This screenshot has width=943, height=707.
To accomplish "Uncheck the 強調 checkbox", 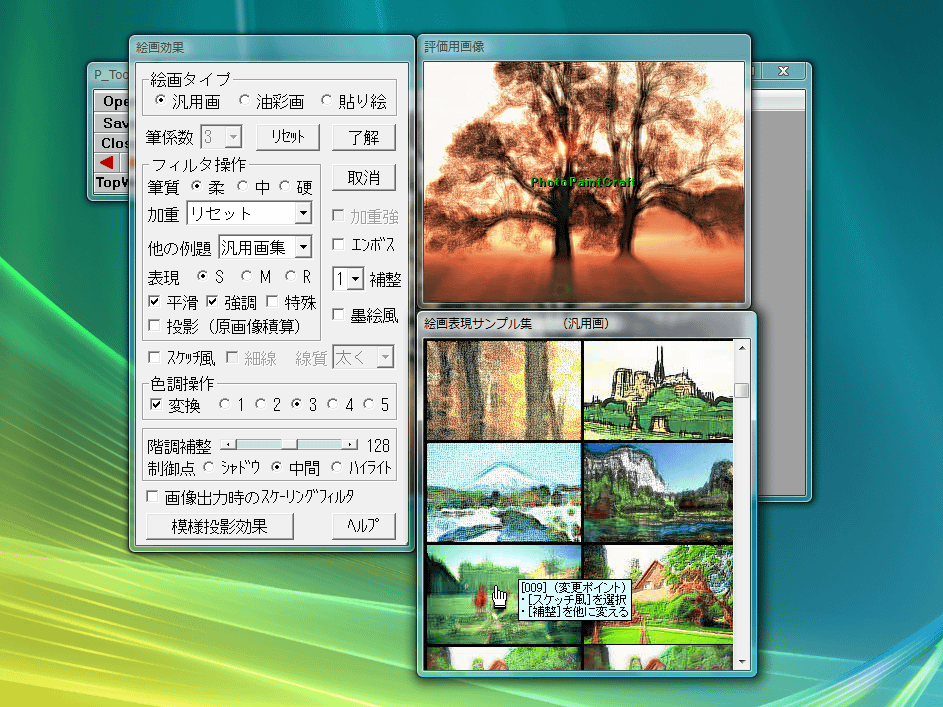I will pyautogui.click(x=212, y=301).
